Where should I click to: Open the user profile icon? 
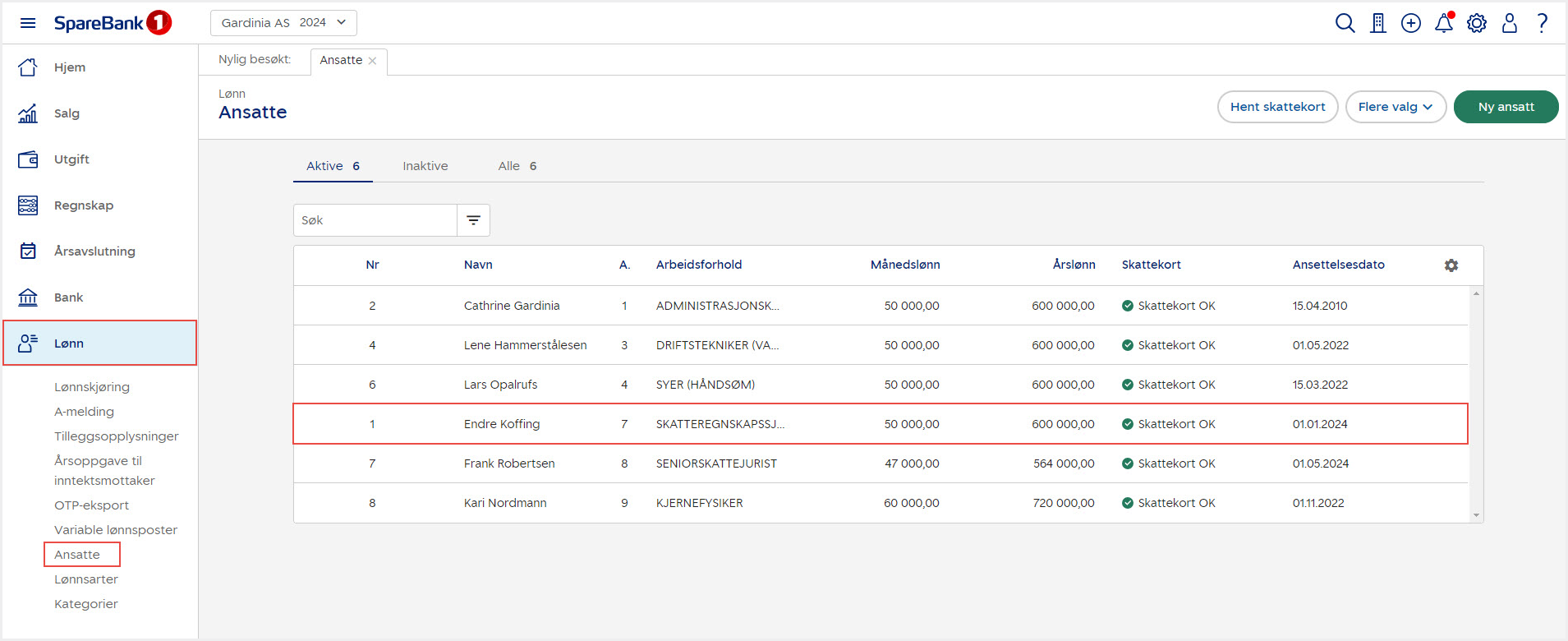click(1510, 23)
